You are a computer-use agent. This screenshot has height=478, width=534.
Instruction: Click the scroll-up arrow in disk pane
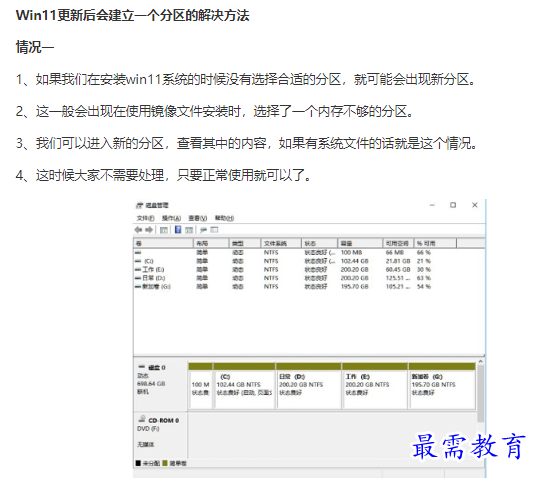click(481, 362)
